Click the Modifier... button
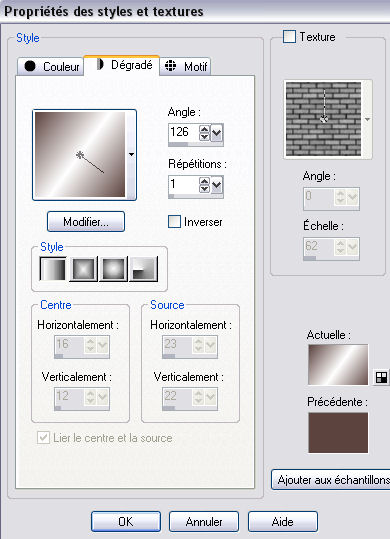 coord(86,221)
